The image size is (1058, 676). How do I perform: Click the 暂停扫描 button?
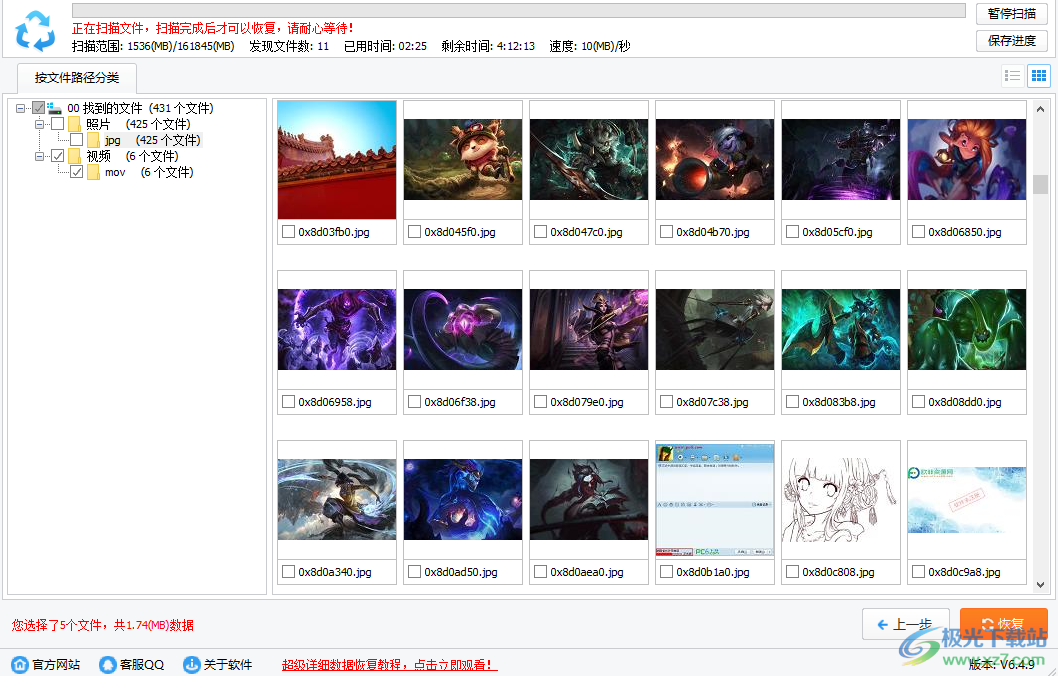tap(1011, 14)
